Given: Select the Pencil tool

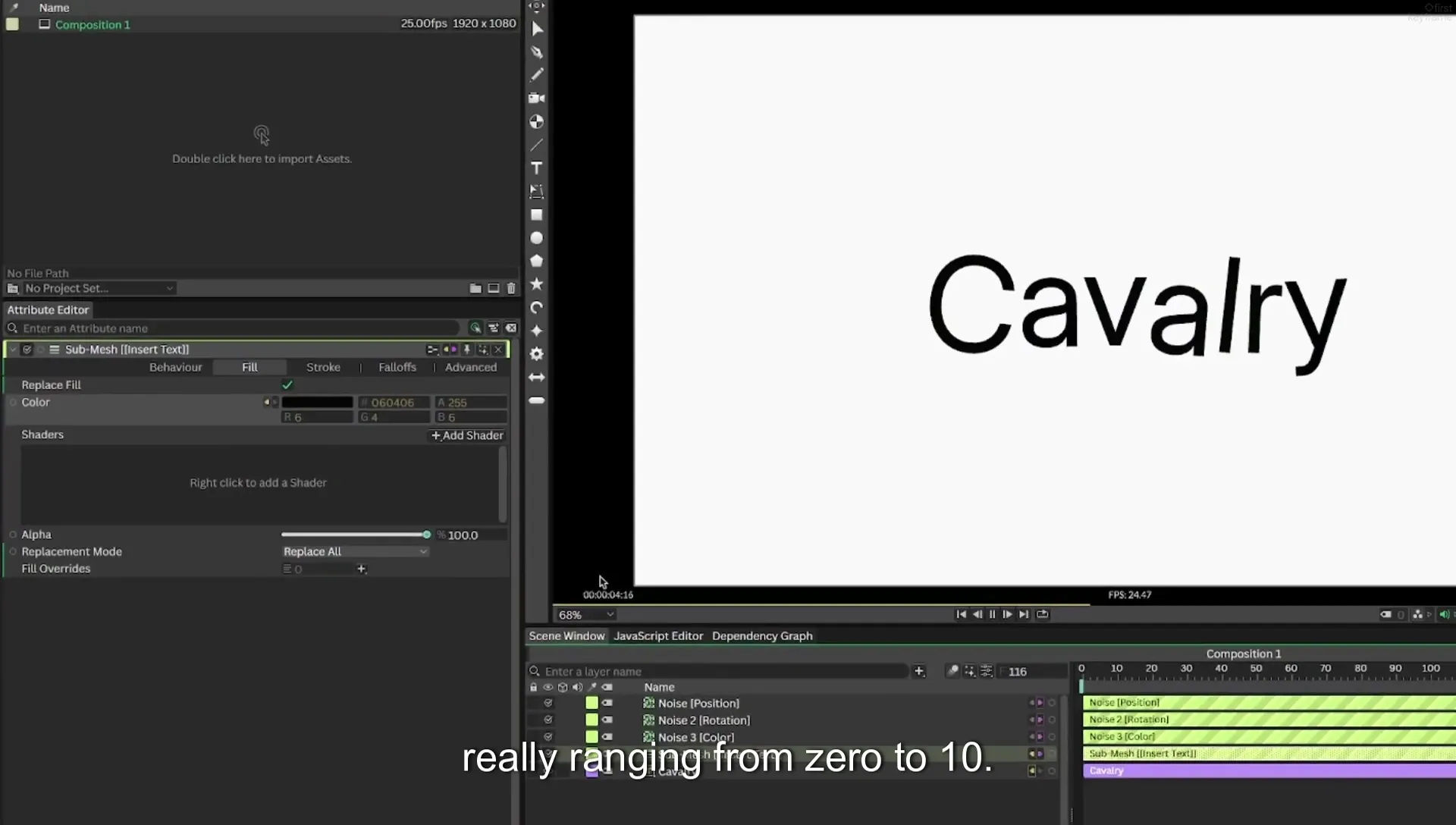Looking at the screenshot, I should [x=537, y=75].
